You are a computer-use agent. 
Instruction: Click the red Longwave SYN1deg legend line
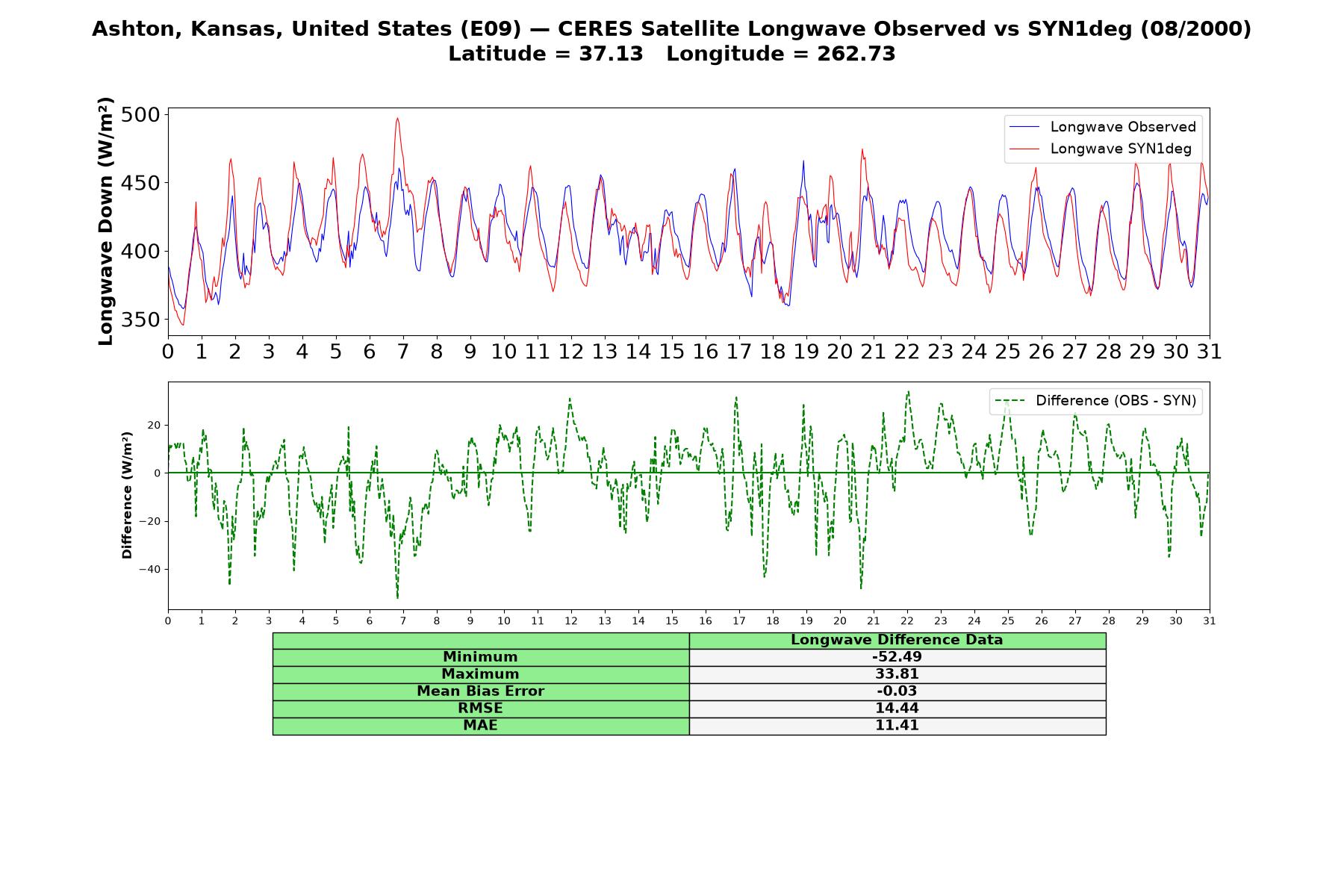[x=1024, y=149]
